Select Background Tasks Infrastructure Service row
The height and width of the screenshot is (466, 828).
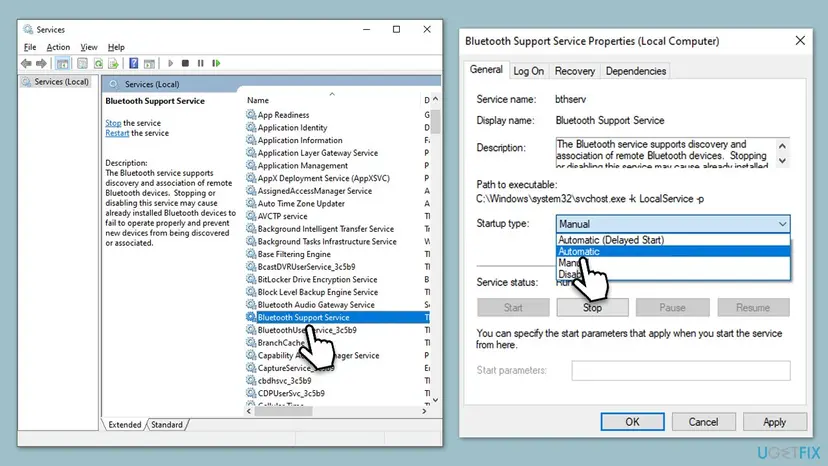pyautogui.click(x=337, y=241)
